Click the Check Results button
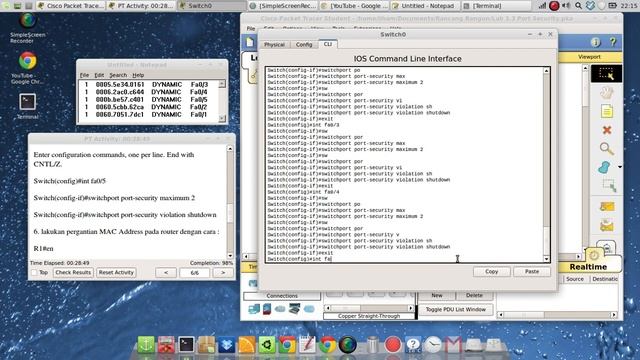This screenshot has width=640, height=360. [73, 272]
